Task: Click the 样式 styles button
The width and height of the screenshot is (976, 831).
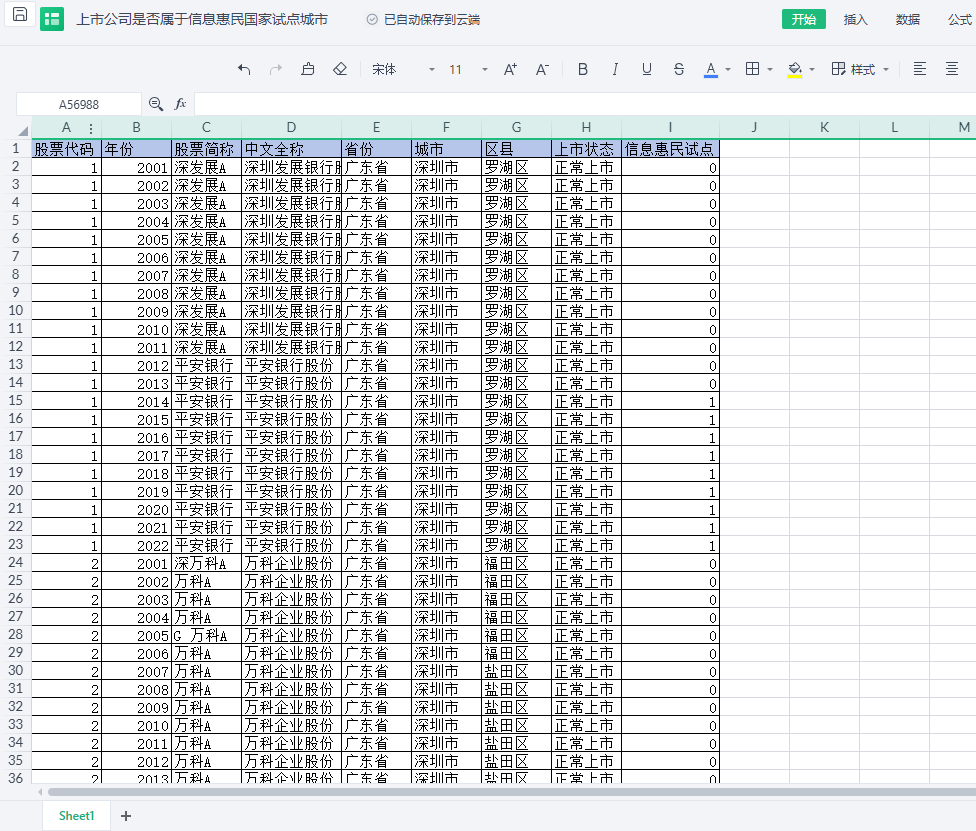Action: pyautogui.click(x=860, y=69)
